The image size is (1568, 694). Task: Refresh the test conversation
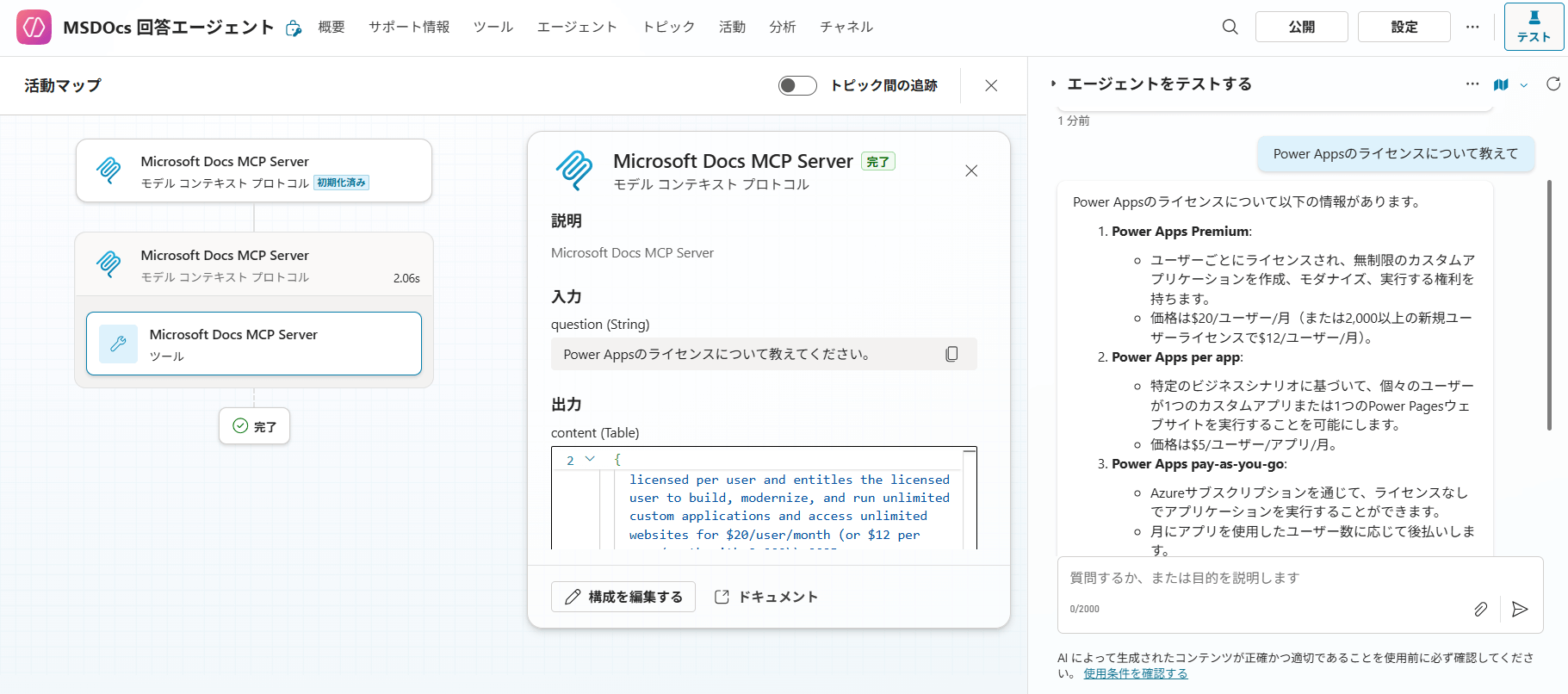coord(1553,84)
